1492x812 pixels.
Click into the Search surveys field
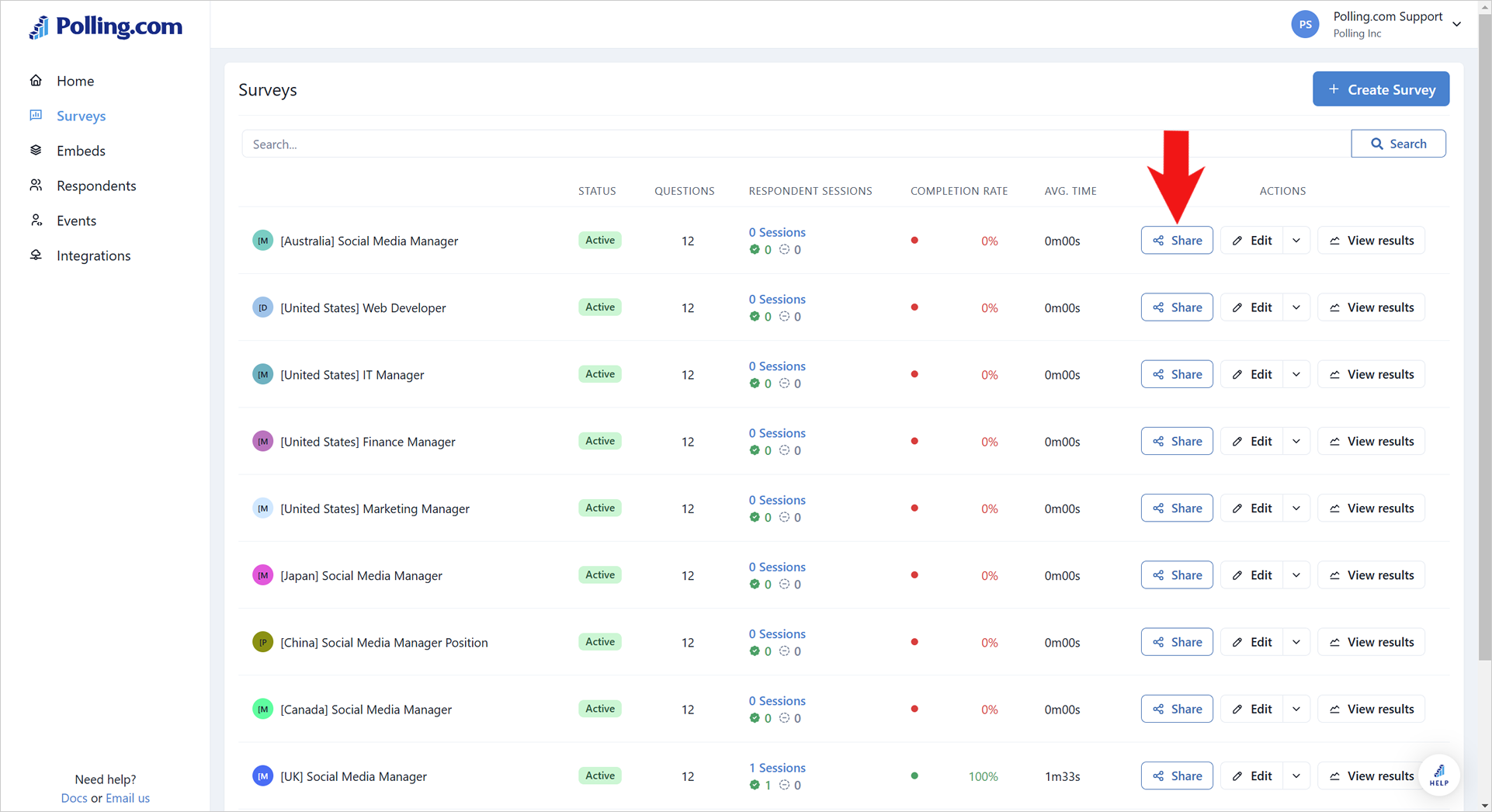[796, 144]
